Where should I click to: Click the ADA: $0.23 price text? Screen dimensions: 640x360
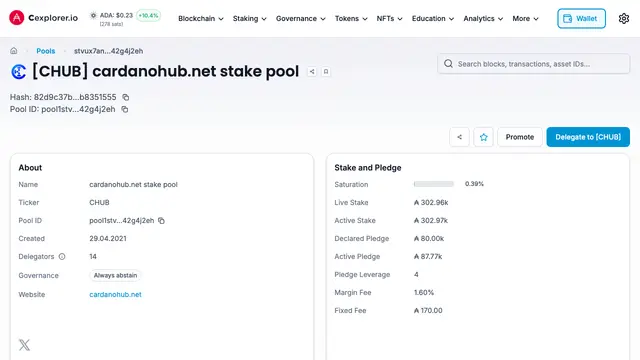(116, 16)
